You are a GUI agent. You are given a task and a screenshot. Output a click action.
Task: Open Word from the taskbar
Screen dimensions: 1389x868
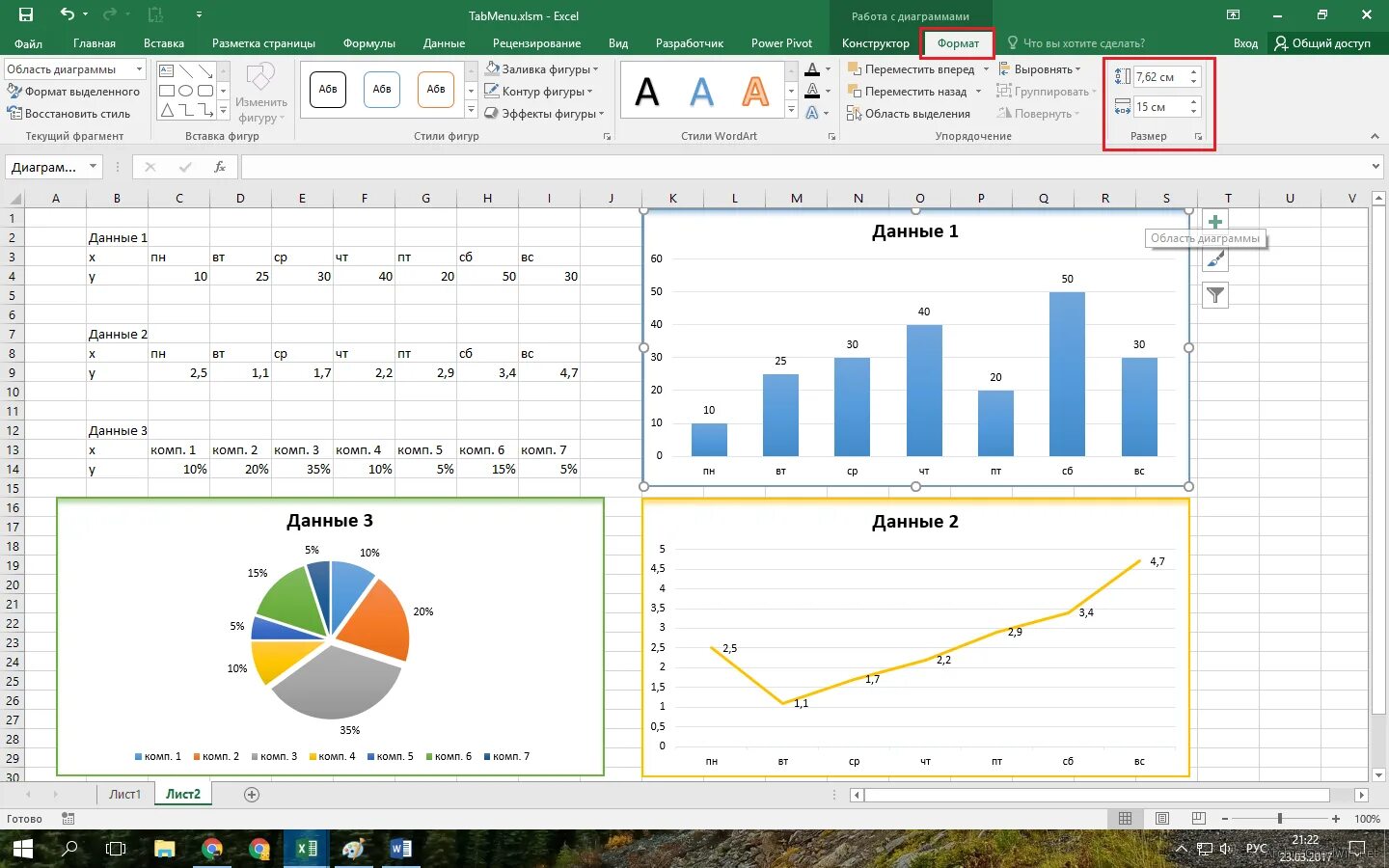401,849
